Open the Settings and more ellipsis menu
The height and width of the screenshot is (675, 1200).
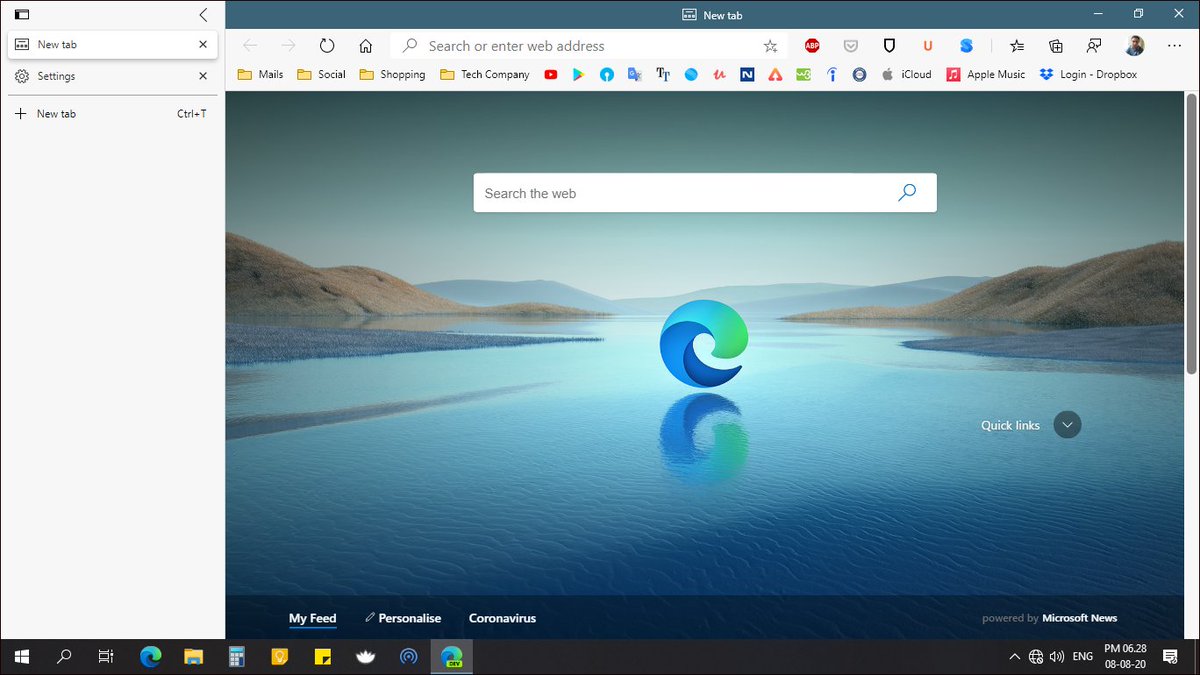tap(1172, 46)
